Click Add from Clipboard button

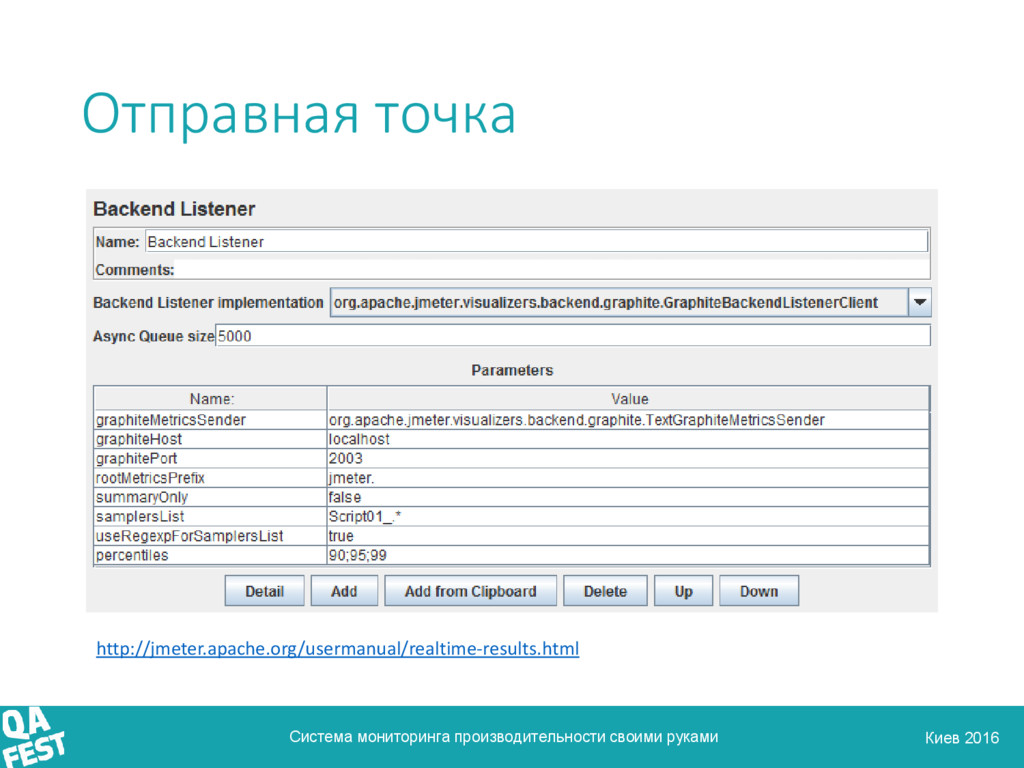tap(470, 591)
